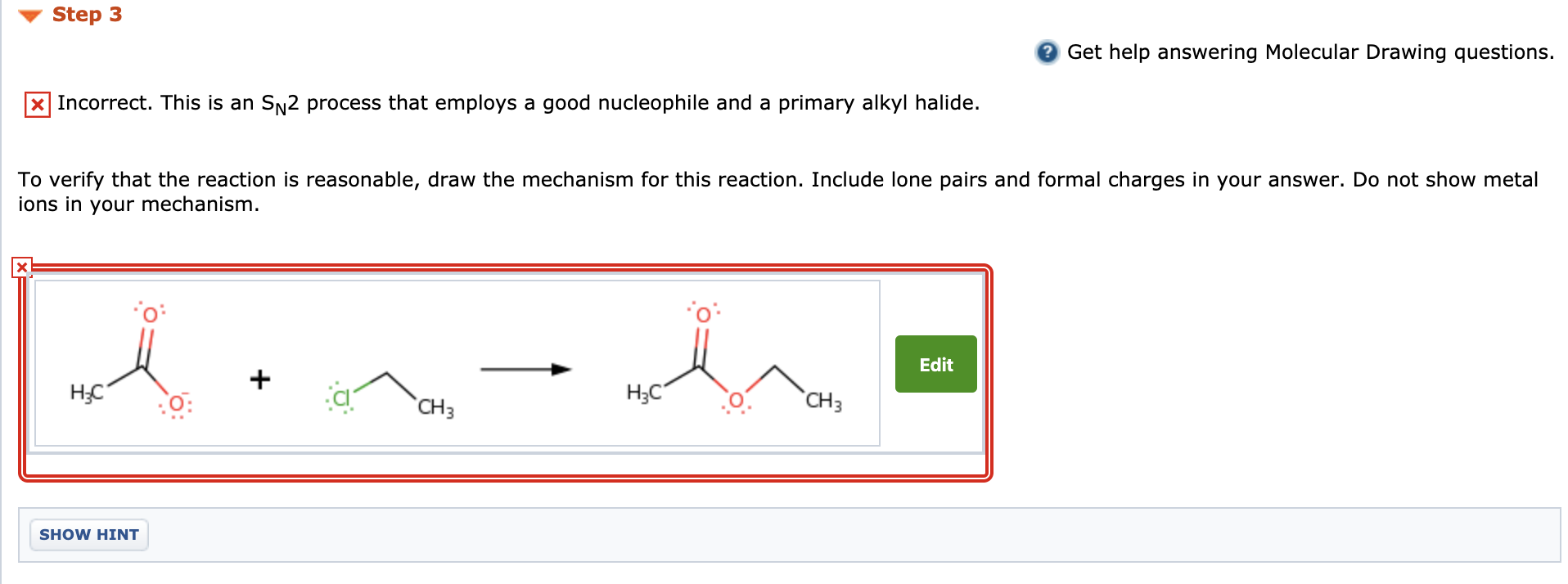Viewport: 1568px width, 584px height.
Task: Click the blue help question mark icon
Action: (x=1046, y=52)
